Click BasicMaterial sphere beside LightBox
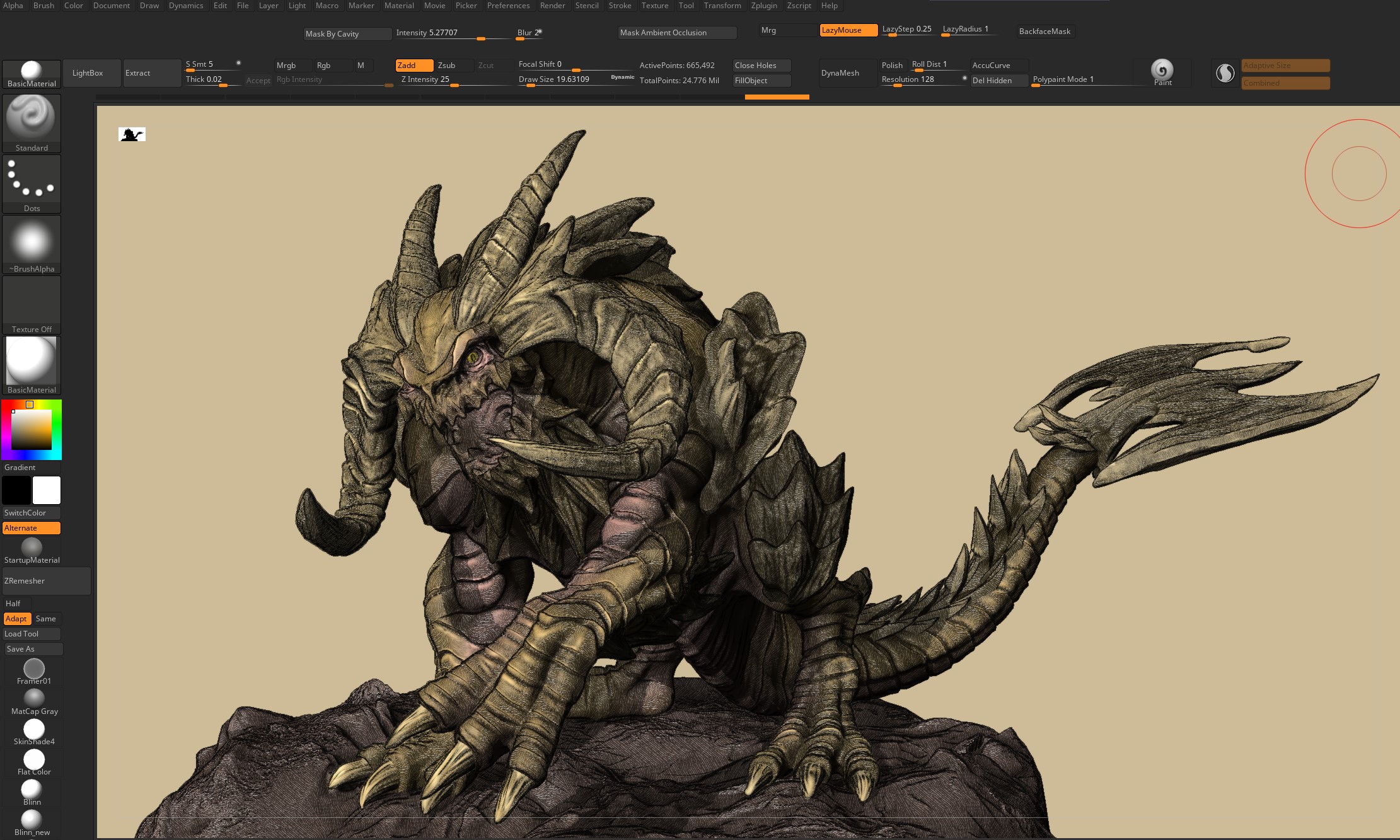 [32, 74]
